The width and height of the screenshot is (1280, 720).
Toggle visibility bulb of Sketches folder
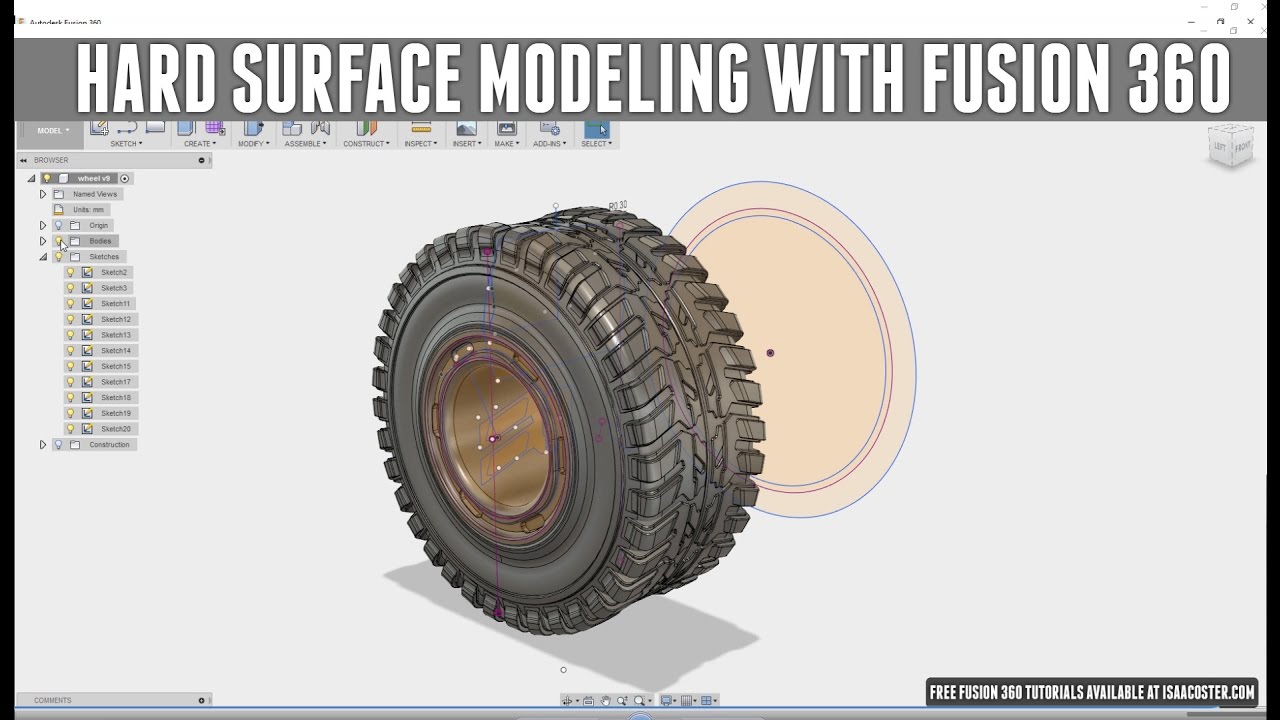(x=58, y=257)
